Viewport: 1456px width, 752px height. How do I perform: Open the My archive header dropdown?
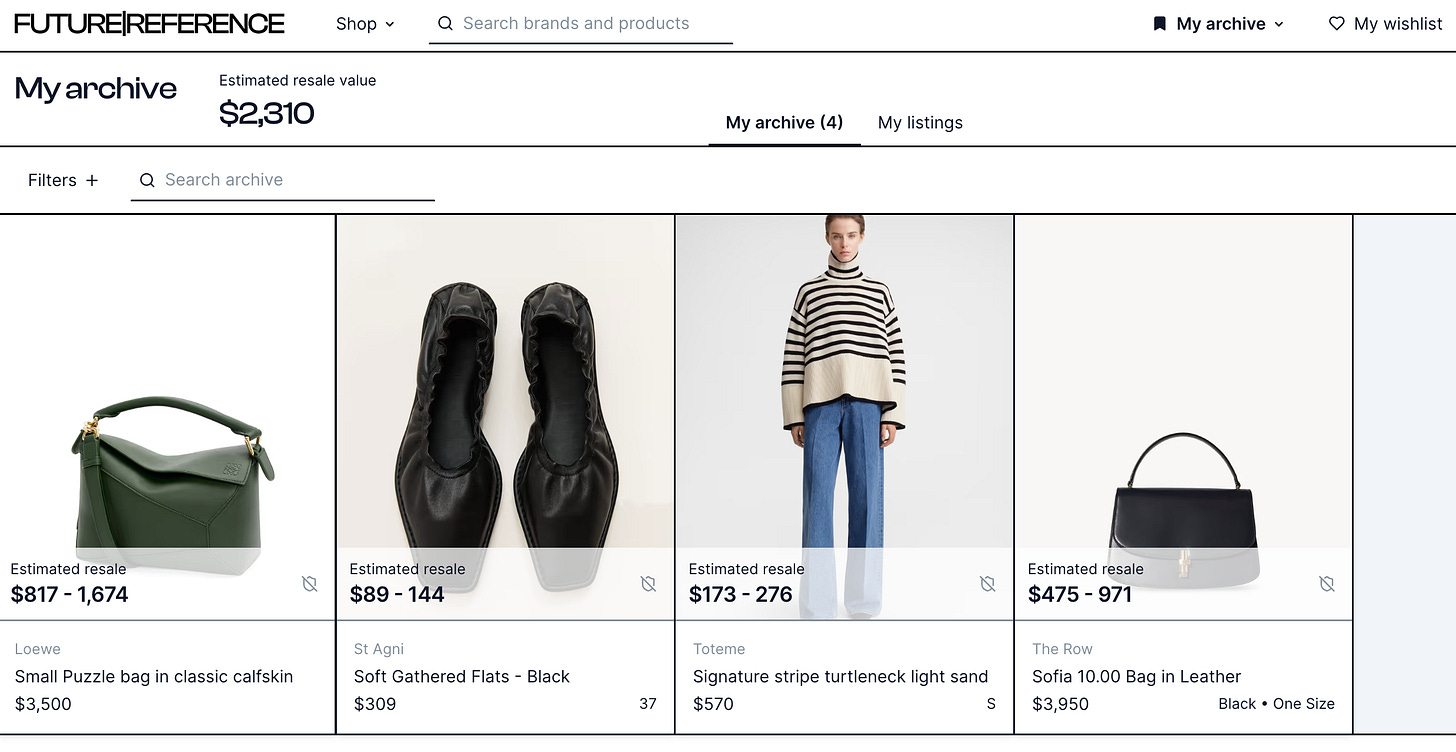pyautogui.click(x=1219, y=24)
